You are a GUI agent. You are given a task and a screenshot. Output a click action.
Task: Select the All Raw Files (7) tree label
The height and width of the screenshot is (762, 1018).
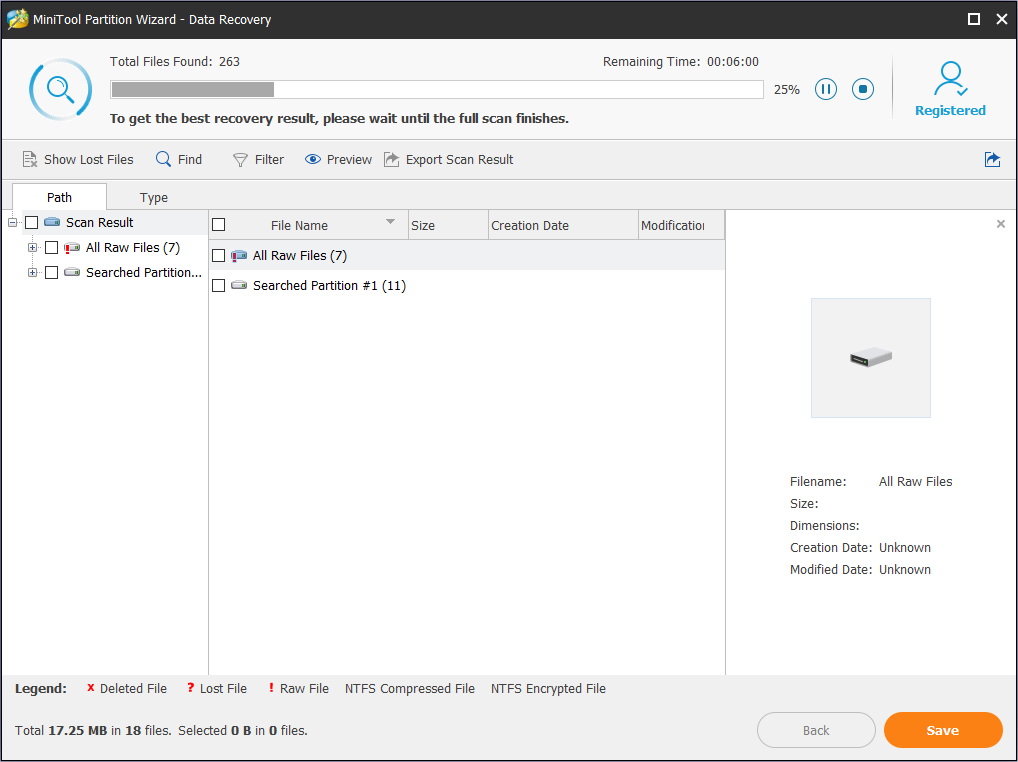point(133,247)
